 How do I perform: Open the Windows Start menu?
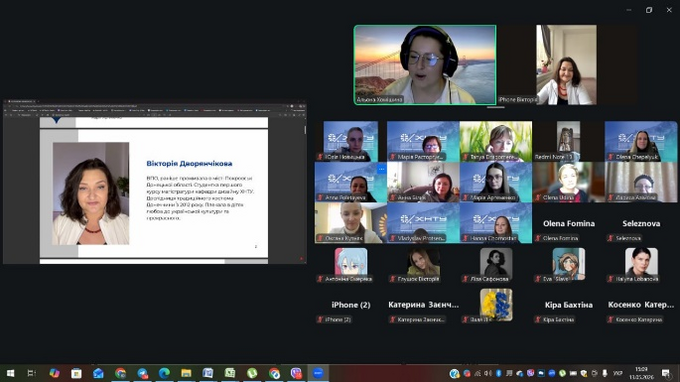click(10, 373)
